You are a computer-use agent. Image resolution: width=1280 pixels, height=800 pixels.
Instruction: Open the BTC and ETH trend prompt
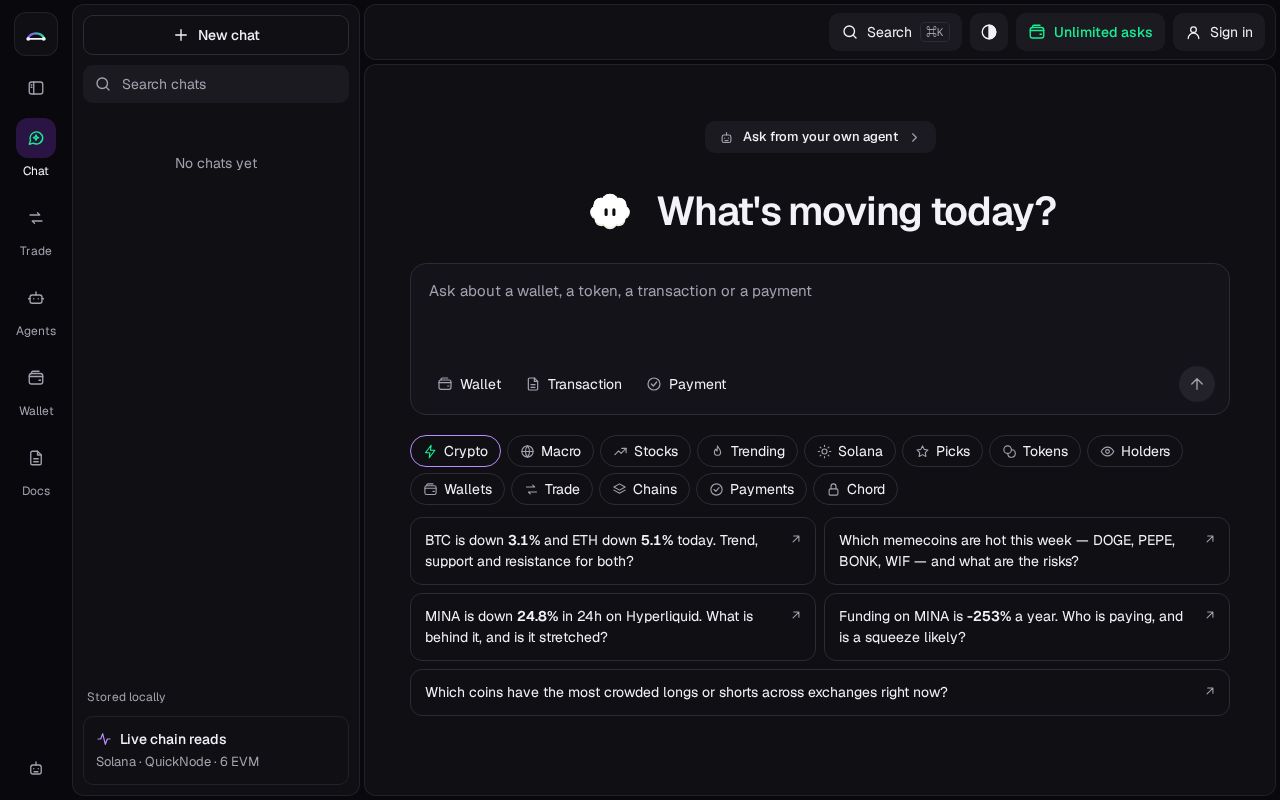click(x=613, y=551)
